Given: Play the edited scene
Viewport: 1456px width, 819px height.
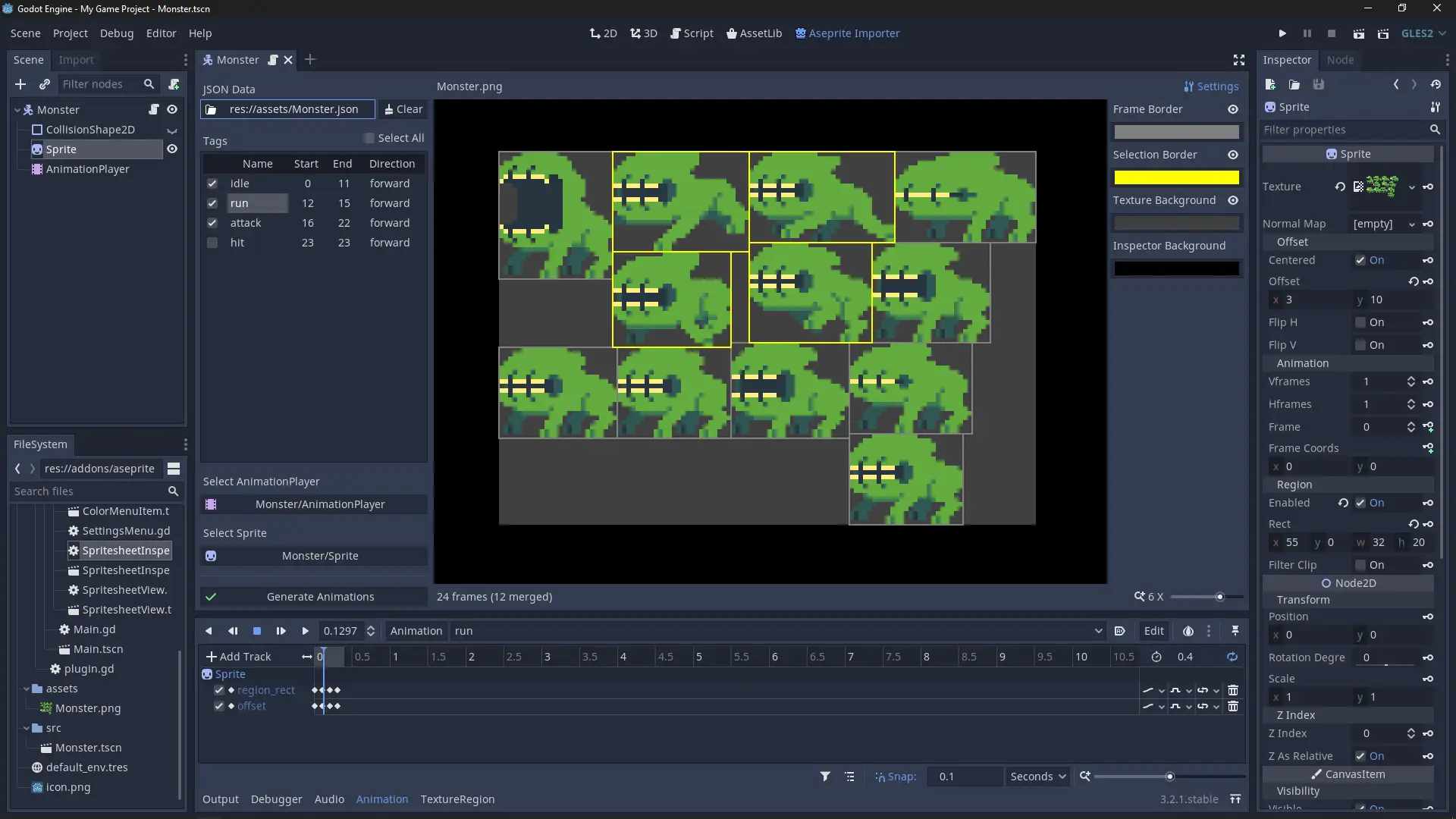Looking at the screenshot, I should pos(1359,33).
